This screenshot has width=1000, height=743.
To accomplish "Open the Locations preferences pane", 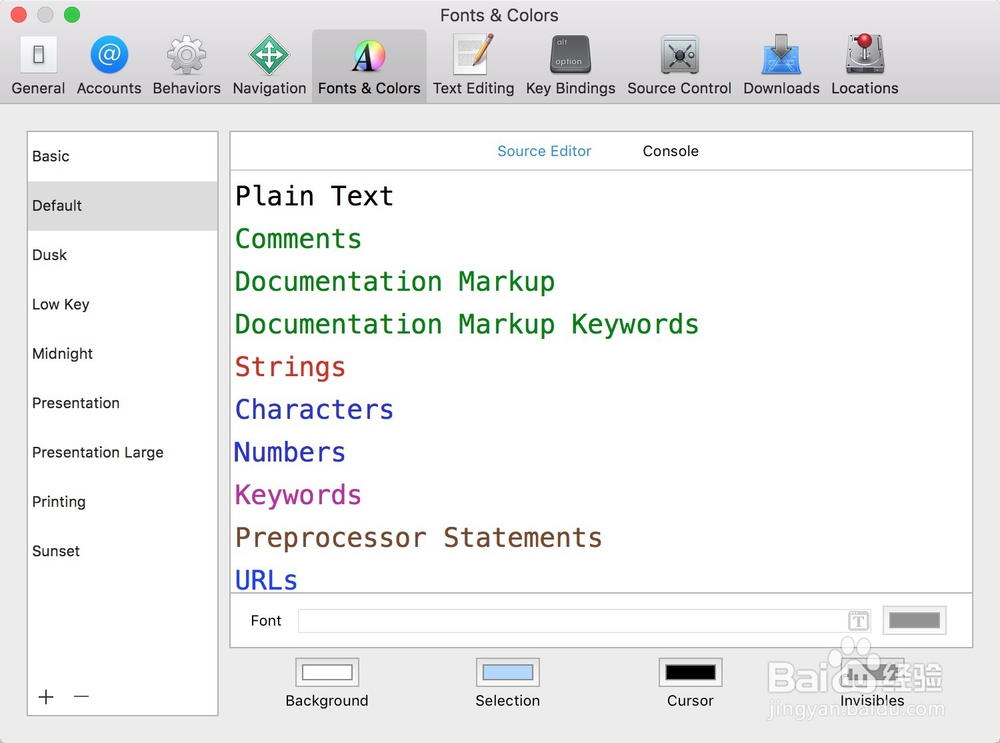I will point(864,65).
